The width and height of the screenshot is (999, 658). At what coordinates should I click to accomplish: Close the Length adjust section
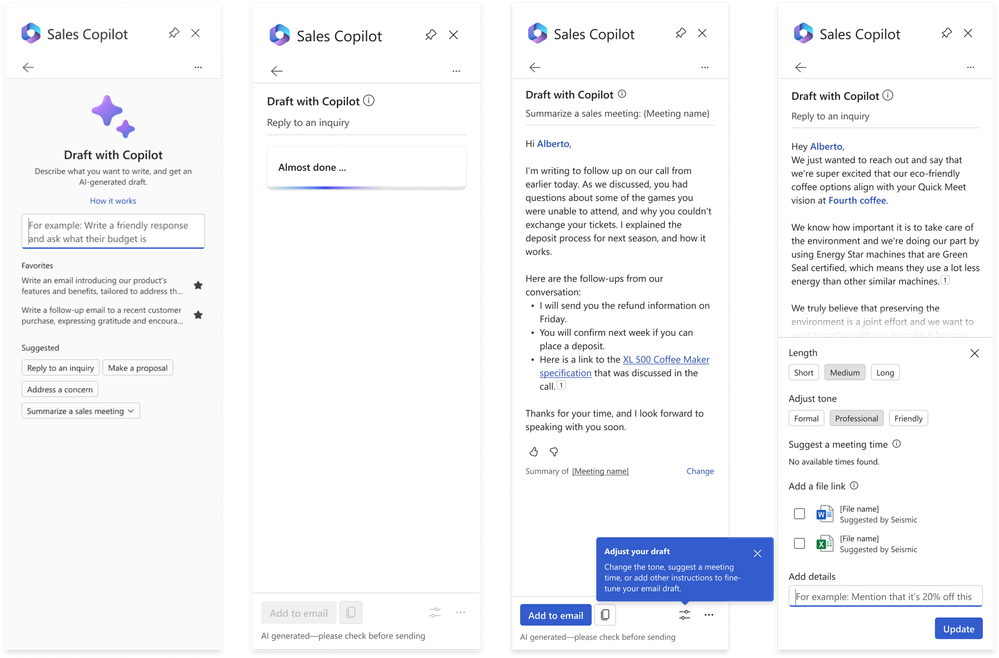coord(975,353)
